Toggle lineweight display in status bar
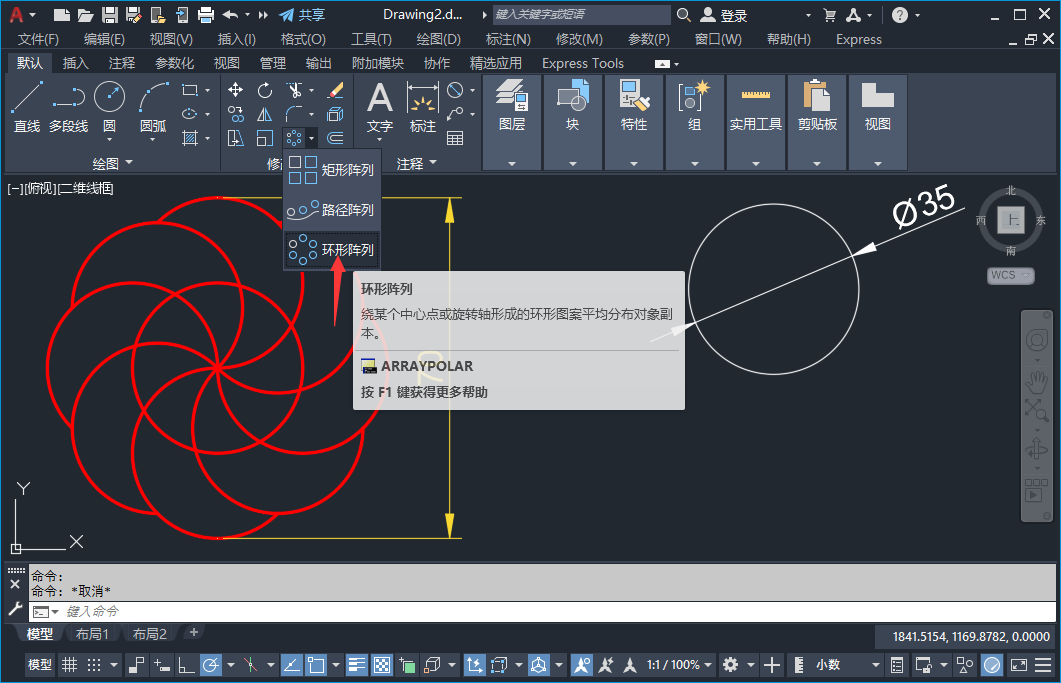This screenshot has height=683, width=1061. tap(357, 665)
